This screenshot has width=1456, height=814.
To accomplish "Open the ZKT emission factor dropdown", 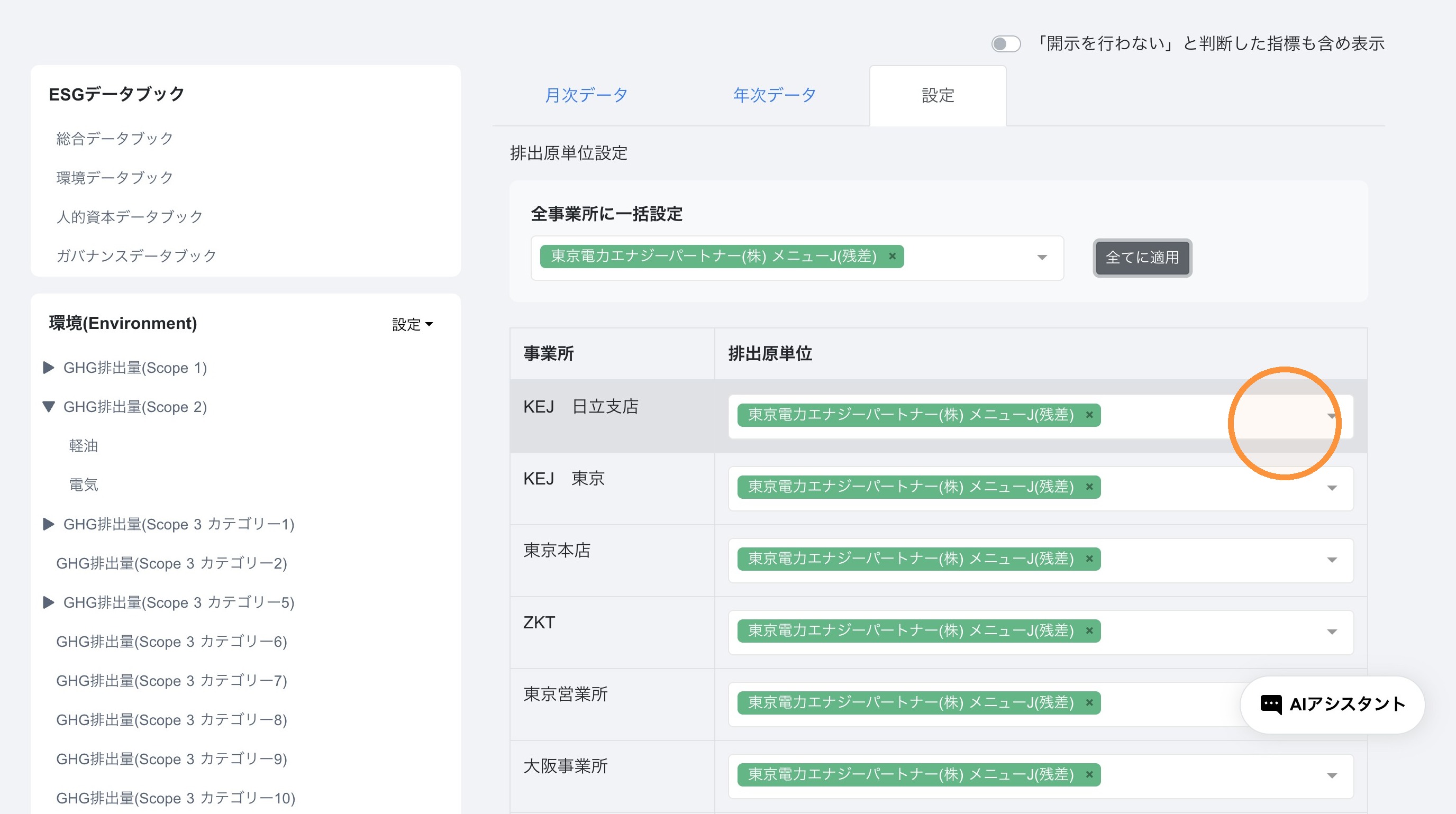I will (1331, 632).
